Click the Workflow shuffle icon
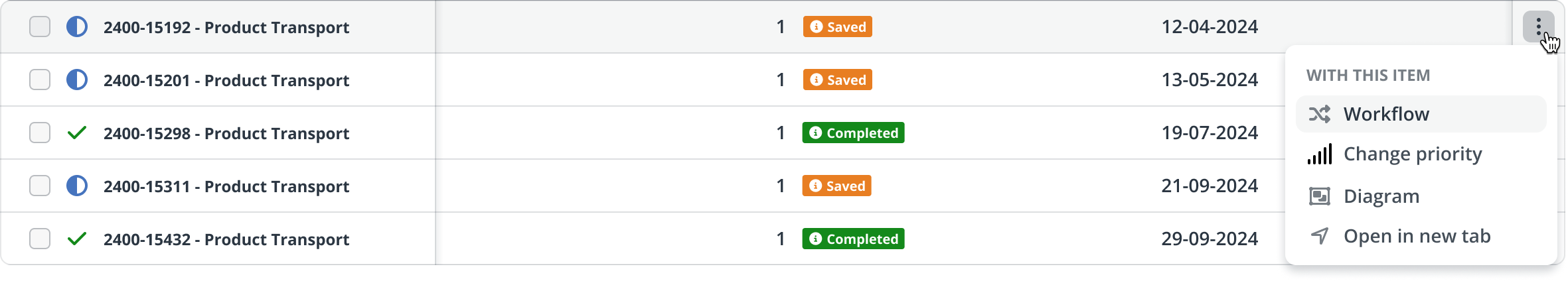The image size is (1568, 281). click(1319, 114)
